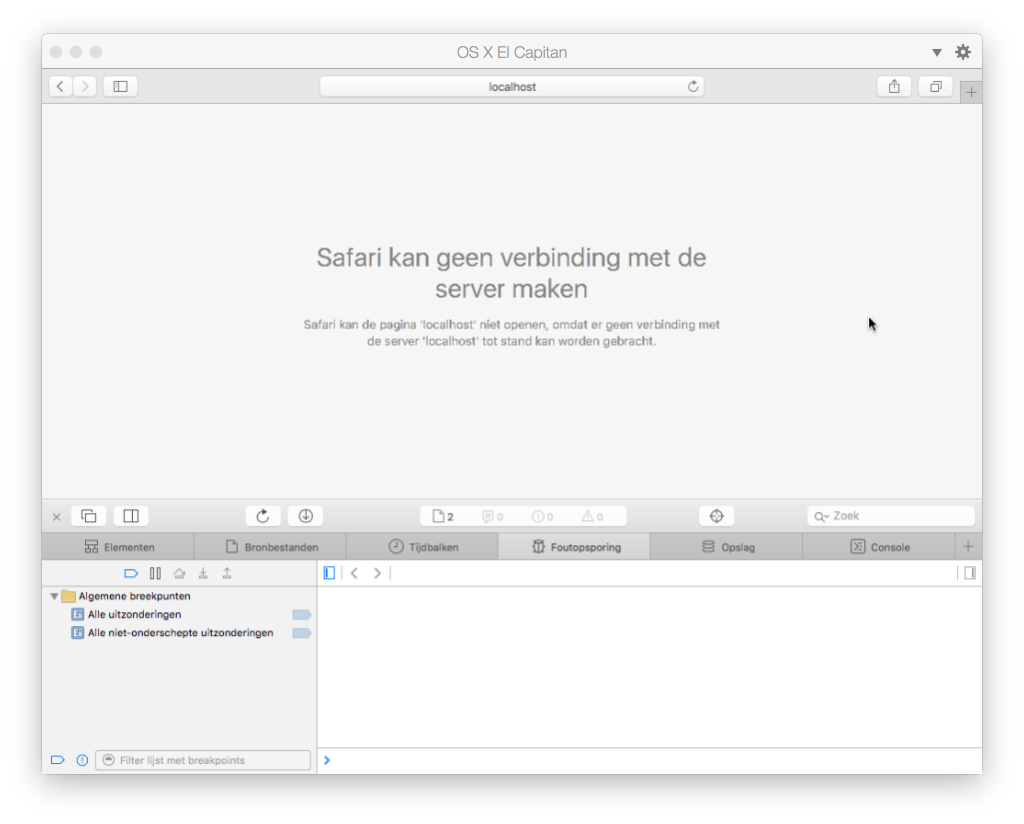Toggle niet-onderschepte uitzonderingen breakpoint marker

point(301,633)
